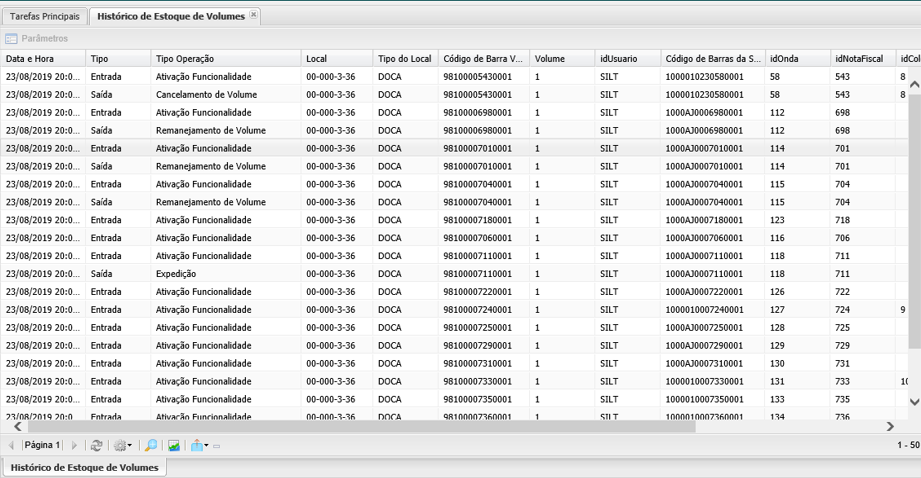Click the vertical scrollbar up arrow
This screenshot has height=478, width=921.
915,85
